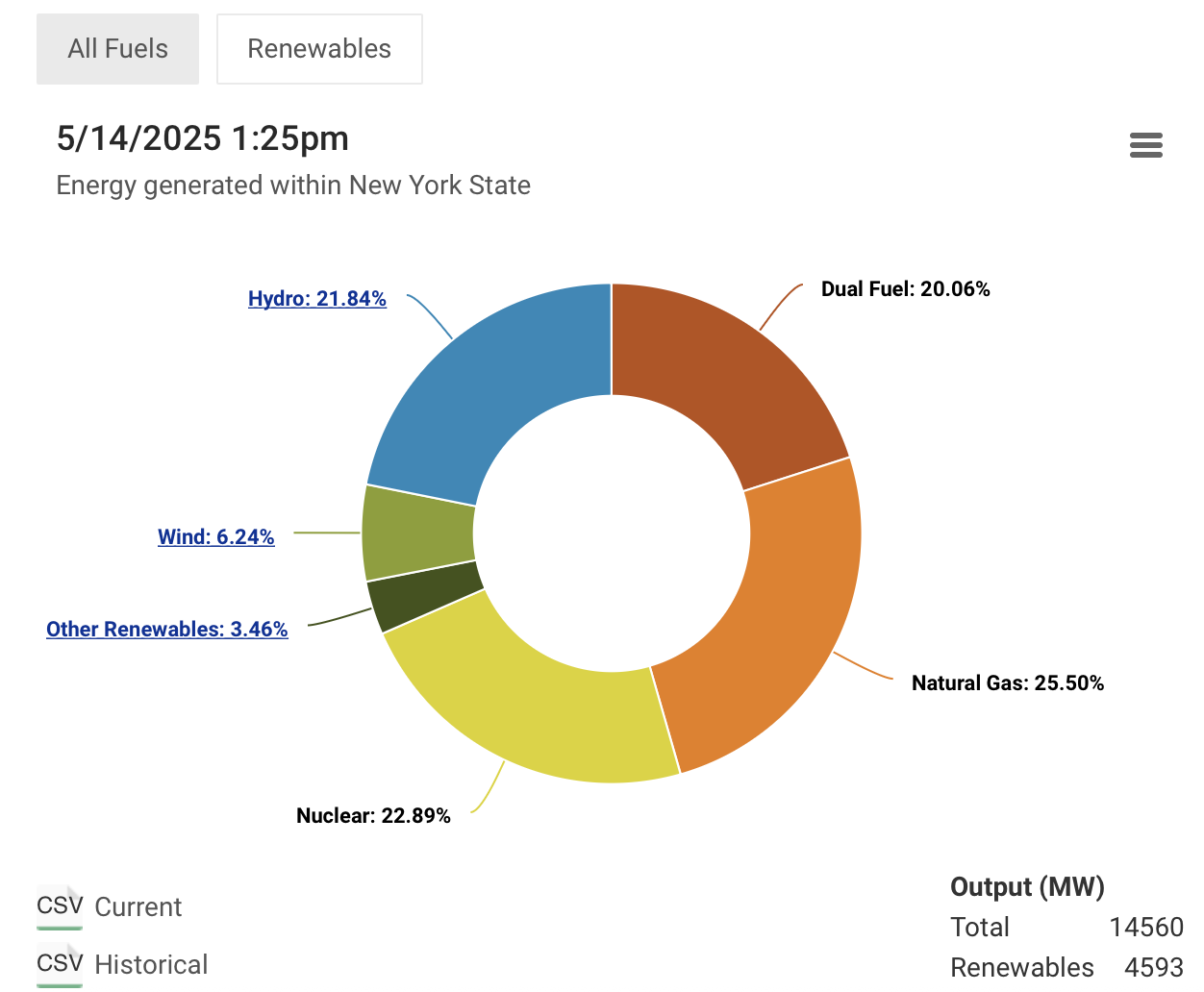Click the Current CSV file icon
The height and width of the screenshot is (992, 1204).
(60, 906)
